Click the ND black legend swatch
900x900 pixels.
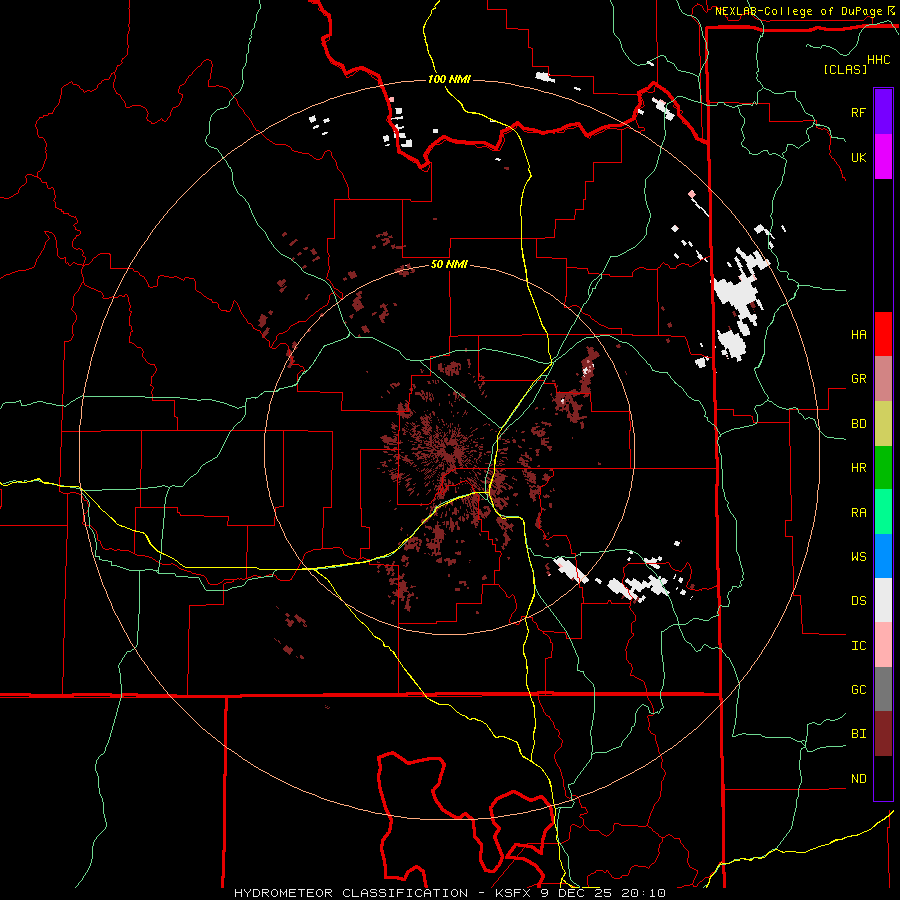(x=883, y=778)
